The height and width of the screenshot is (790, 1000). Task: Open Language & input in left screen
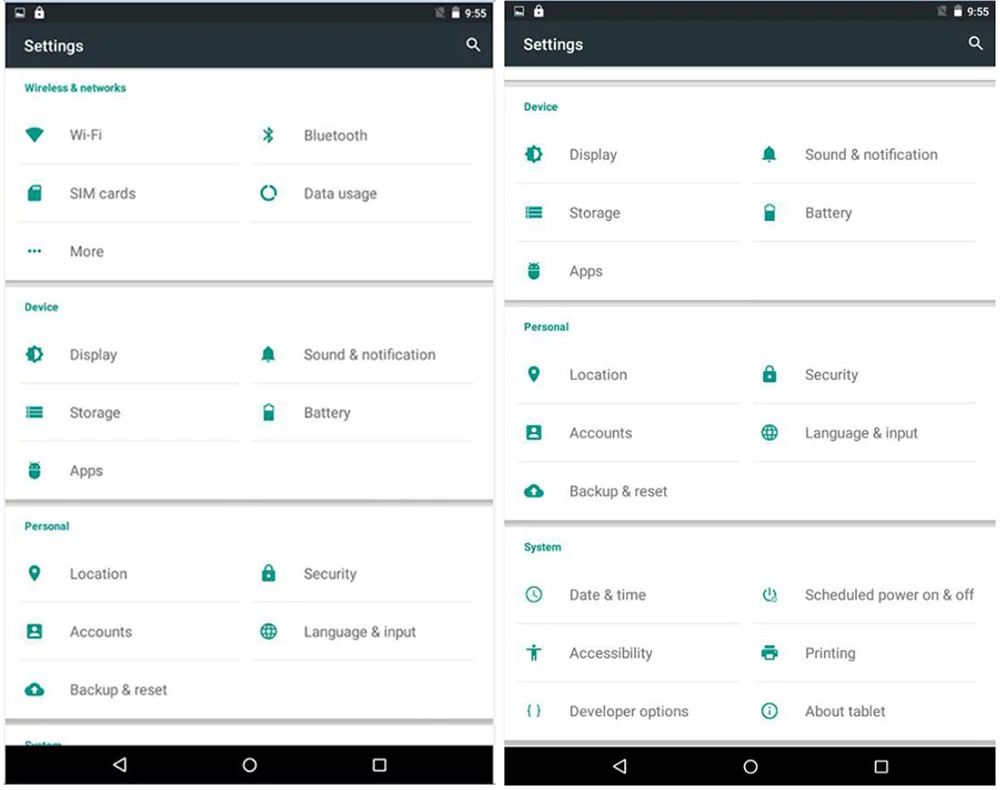[x=360, y=632]
